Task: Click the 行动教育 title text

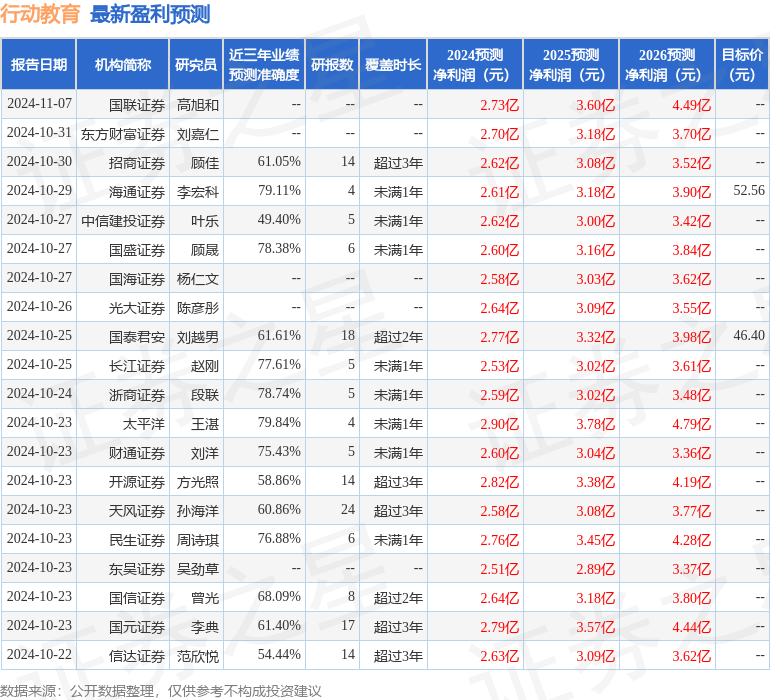Action: pos(40,14)
